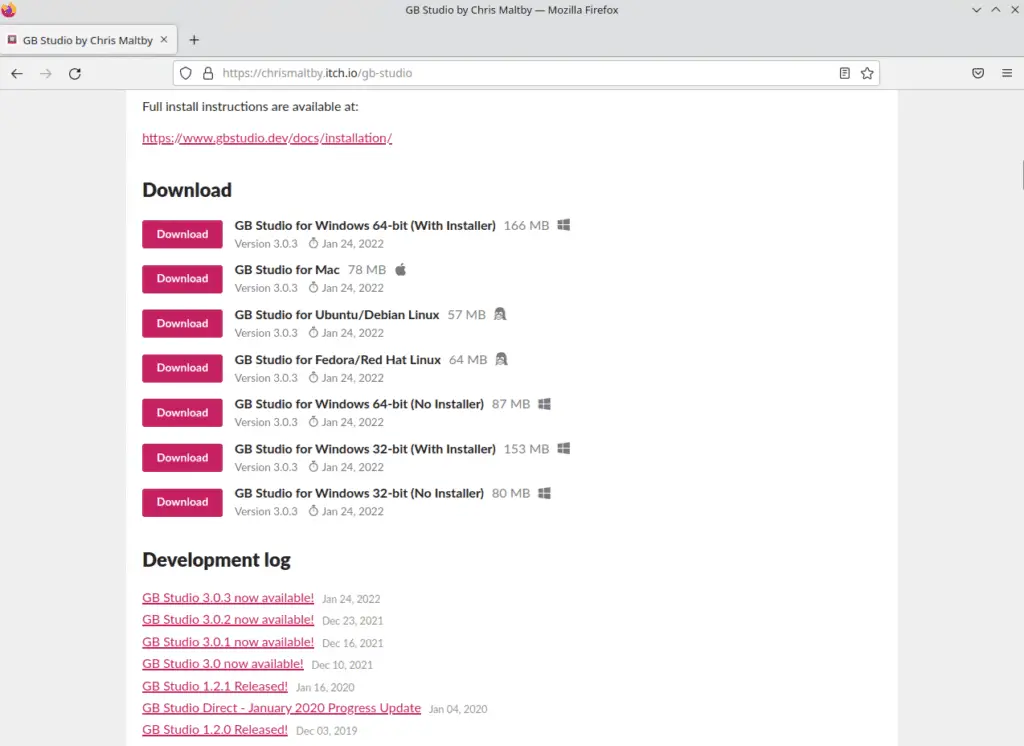Select the GB Studio by Chris Maltby tab
The width and height of the screenshot is (1024, 746).
click(x=88, y=40)
